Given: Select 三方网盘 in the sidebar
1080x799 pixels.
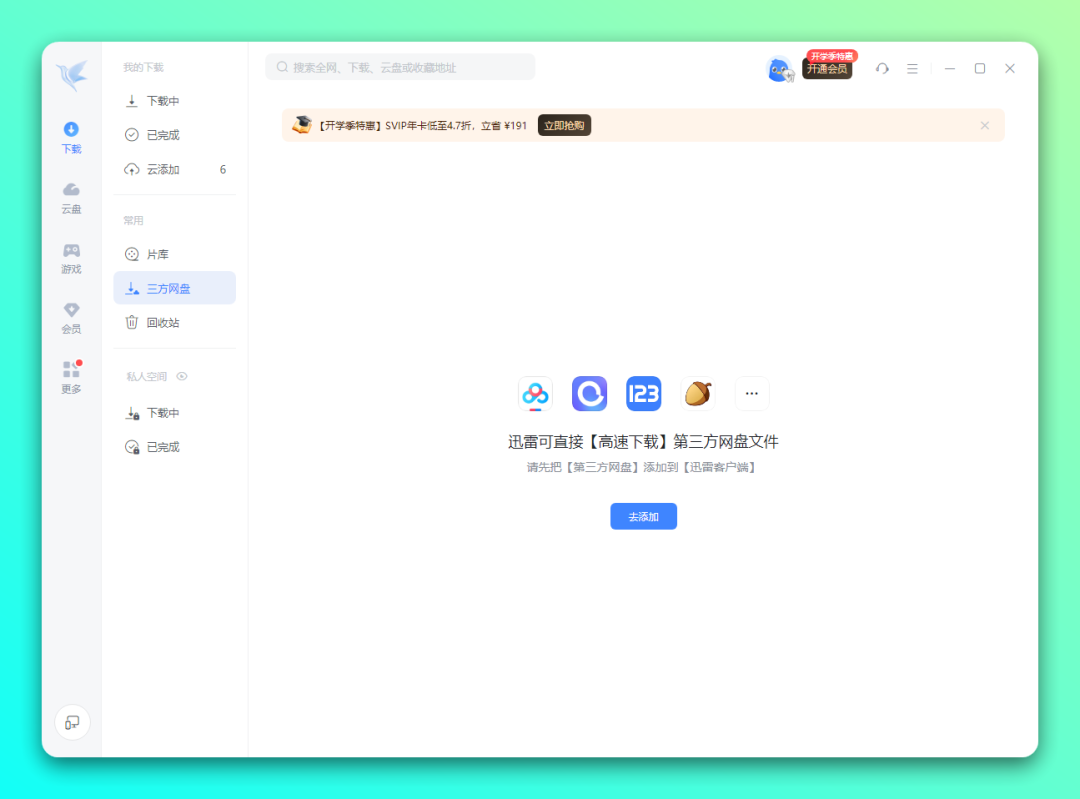Looking at the screenshot, I should coord(174,288).
